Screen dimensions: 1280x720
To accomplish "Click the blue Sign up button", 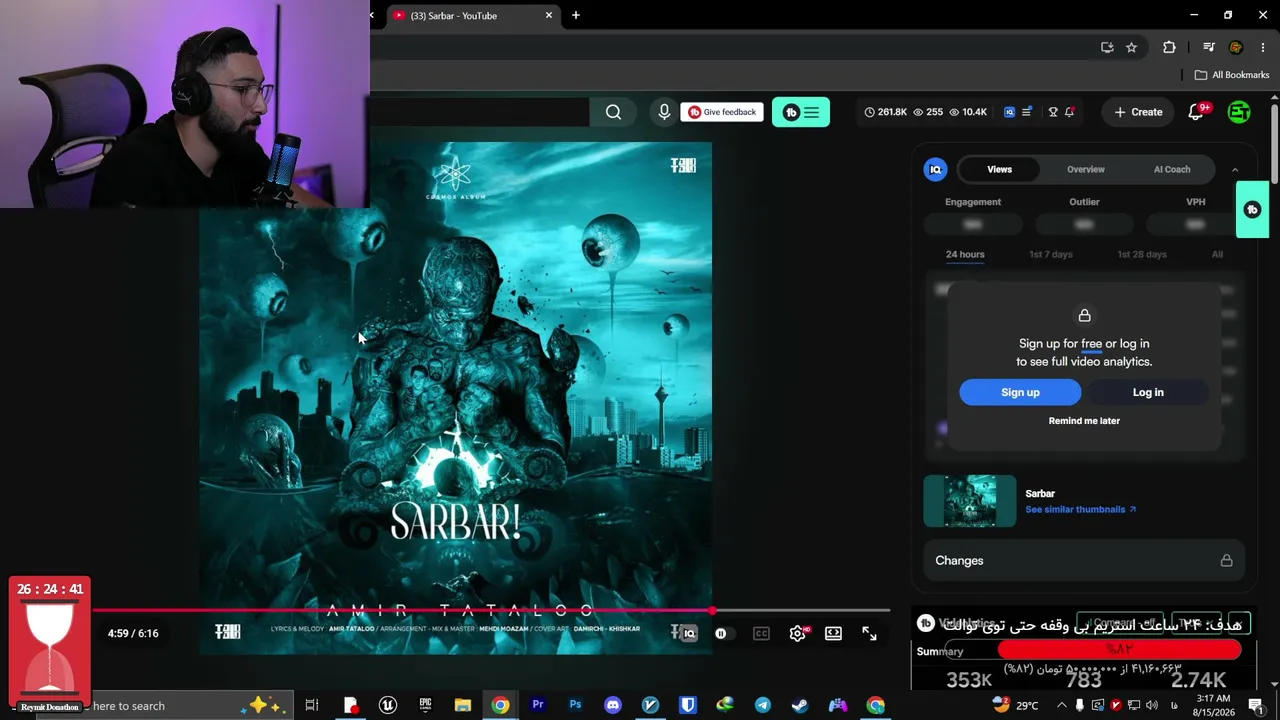I will pos(1020,392).
